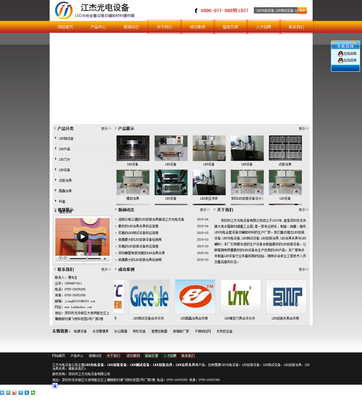Click 更多 in the 产品展示 section header
This screenshot has height=400, width=362.
click(303, 129)
